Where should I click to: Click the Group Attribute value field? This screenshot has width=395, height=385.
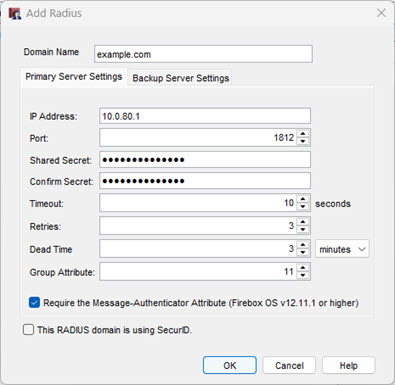198,271
